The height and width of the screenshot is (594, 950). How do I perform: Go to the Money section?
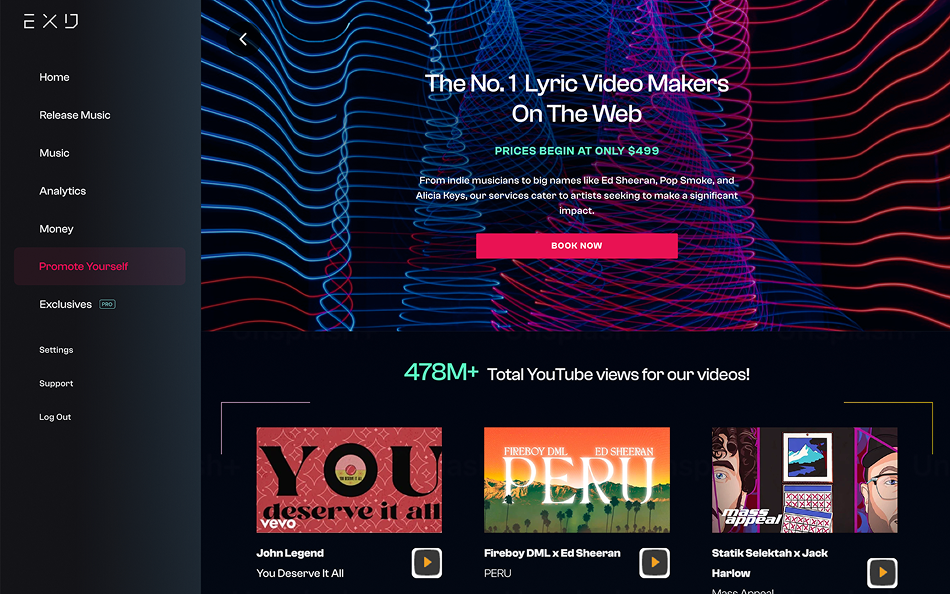pyautogui.click(x=56, y=229)
